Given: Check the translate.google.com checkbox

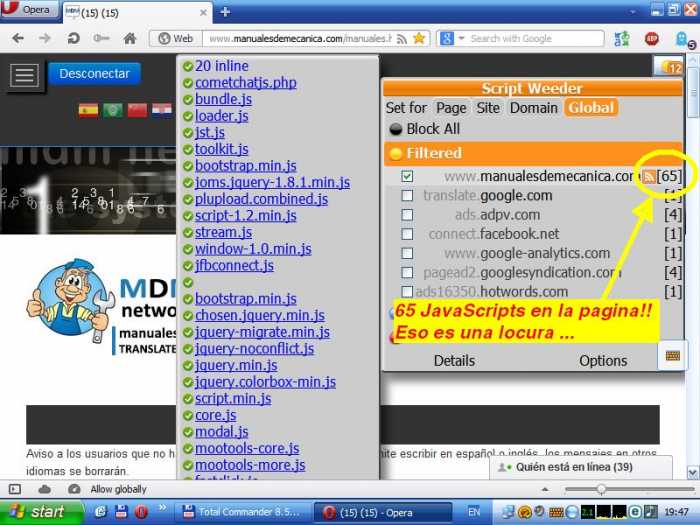Looking at the screenshot, I should coord(407,196).
